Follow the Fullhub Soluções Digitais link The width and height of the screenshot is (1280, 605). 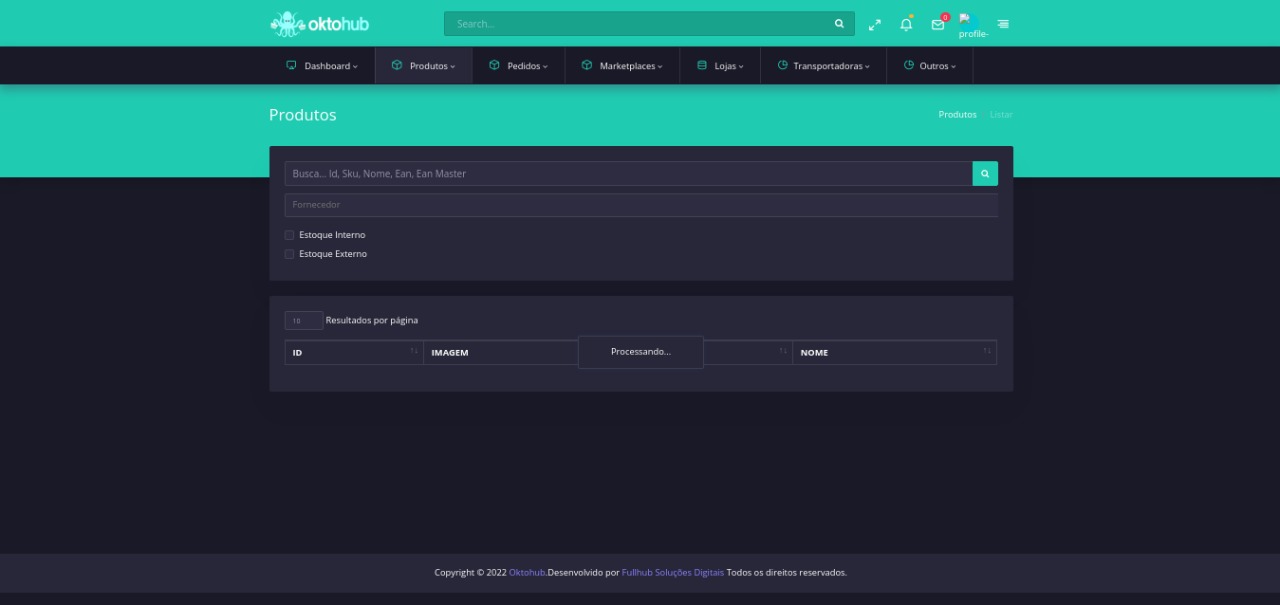tap(672, 573)
